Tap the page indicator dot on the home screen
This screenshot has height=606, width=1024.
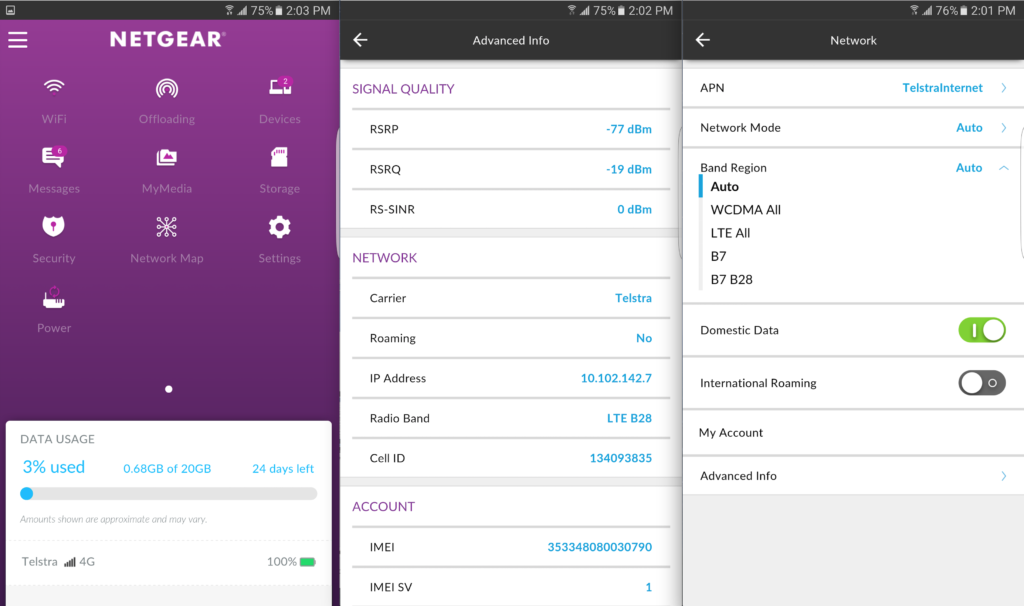168,389
